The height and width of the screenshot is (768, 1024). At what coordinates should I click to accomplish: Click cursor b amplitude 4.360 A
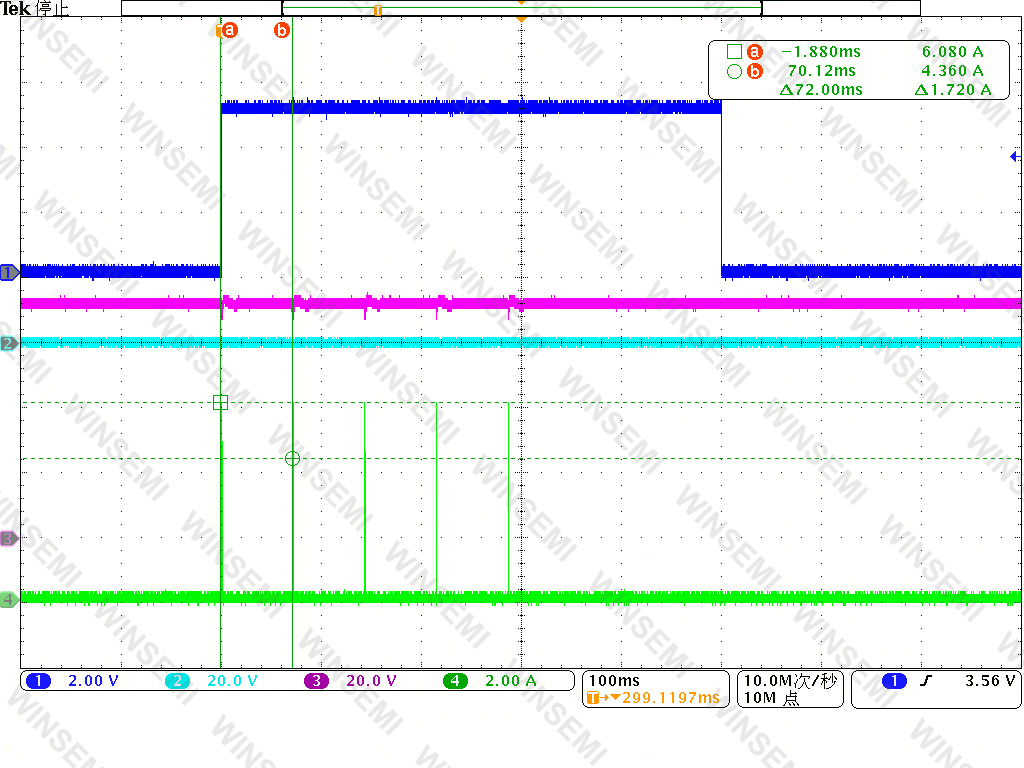pyautogui.click(x=952, y=71)
